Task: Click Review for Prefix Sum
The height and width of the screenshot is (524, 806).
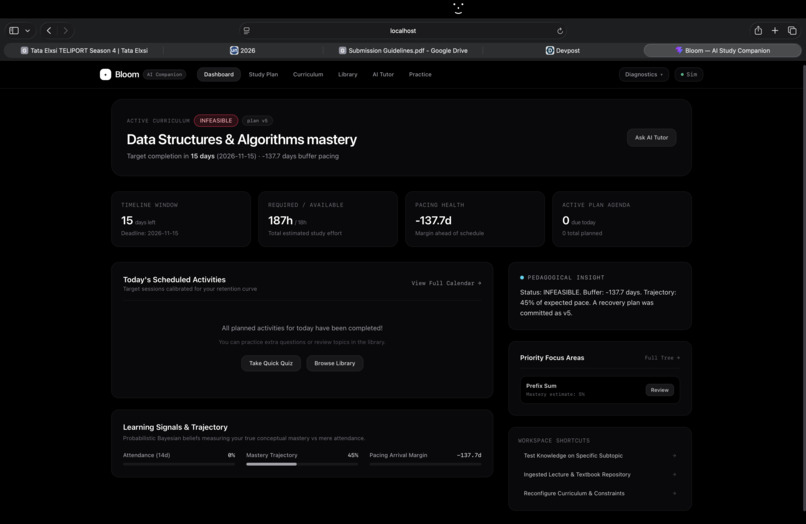Action: tap(660, 390)
